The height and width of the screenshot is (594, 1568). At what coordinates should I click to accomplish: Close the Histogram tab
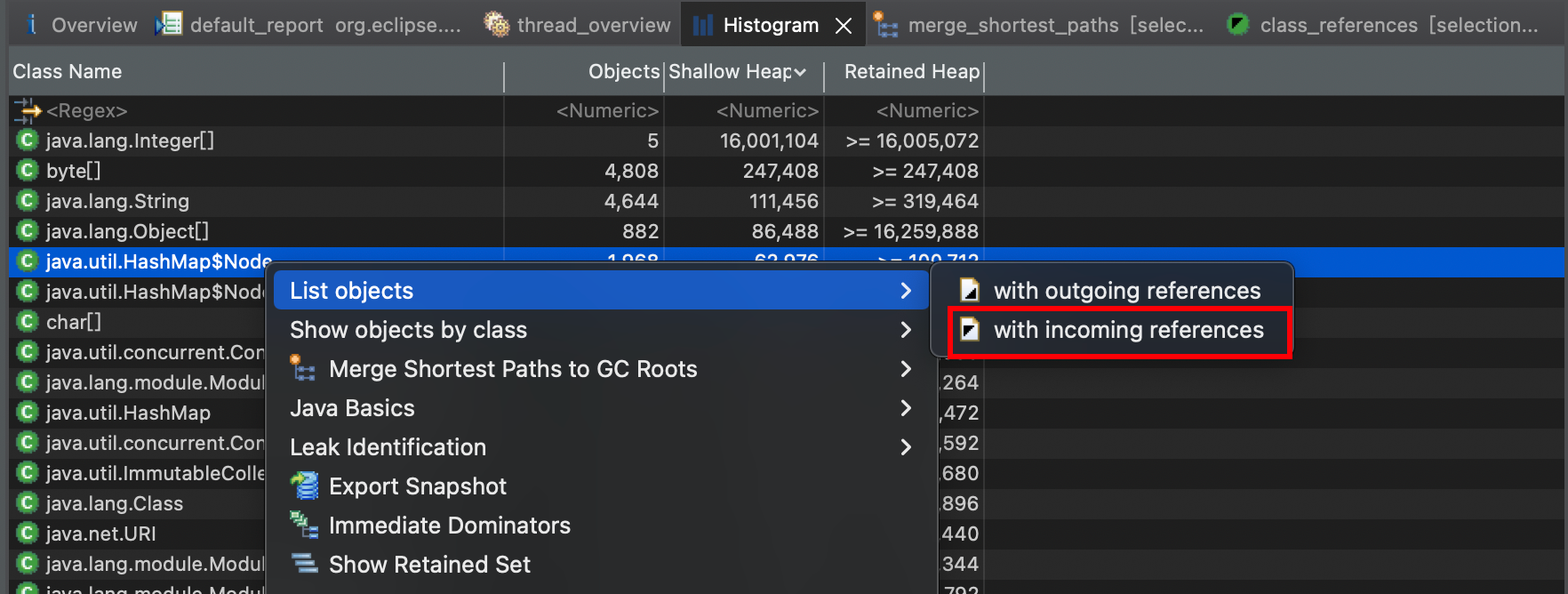click(844, 26)
